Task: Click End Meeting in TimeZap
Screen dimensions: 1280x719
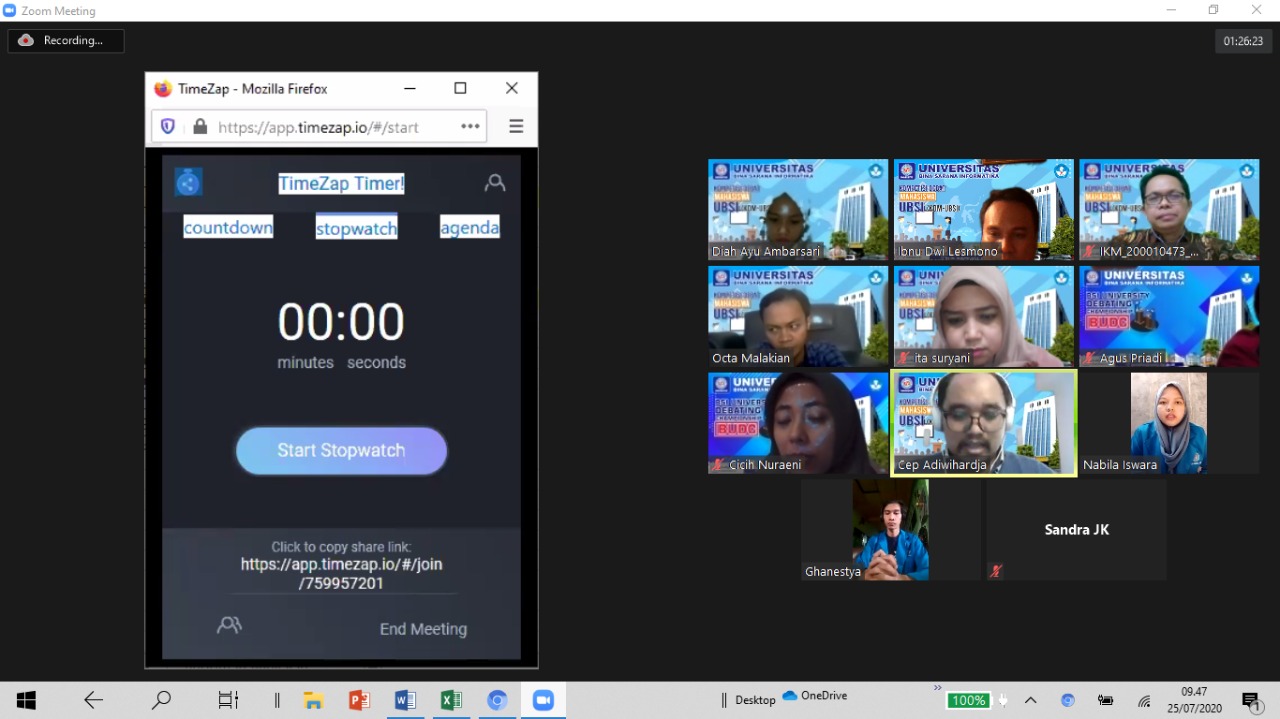Action: (x=423, y=629)
